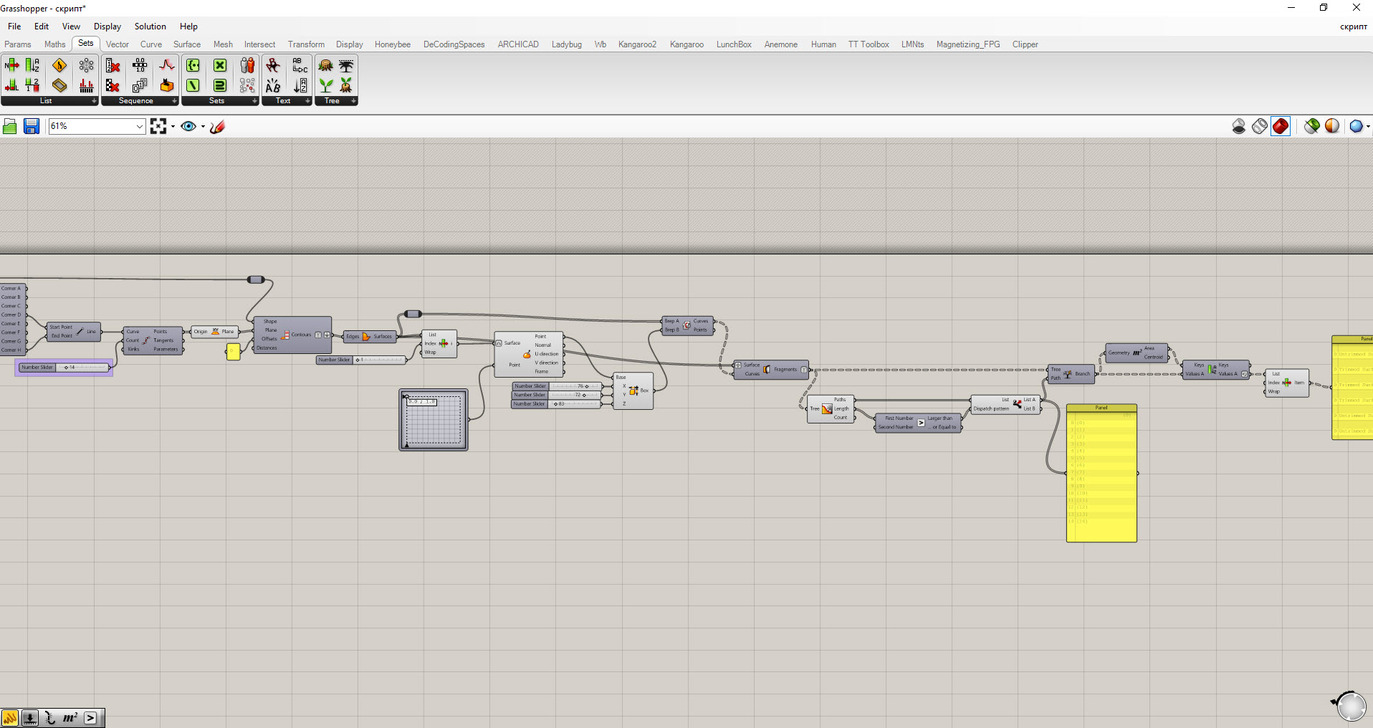Image resolution: width=1373 pixels, height=728 pixels.
Task: Select the yellow diamond warning-sign list icon
Action: pos(59,65)
